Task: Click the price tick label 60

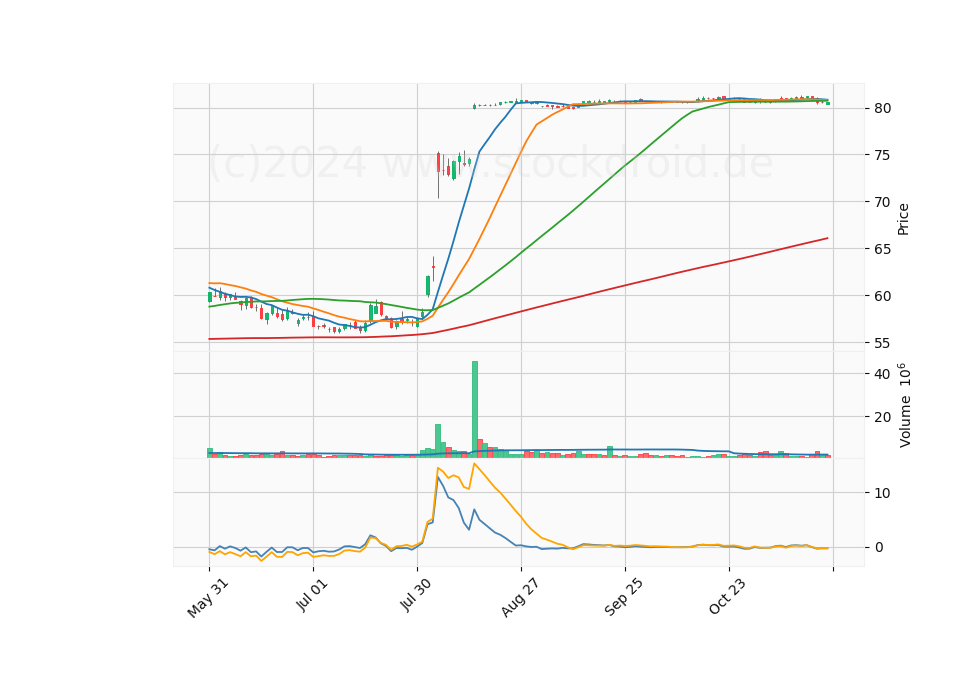Action: 882,296
